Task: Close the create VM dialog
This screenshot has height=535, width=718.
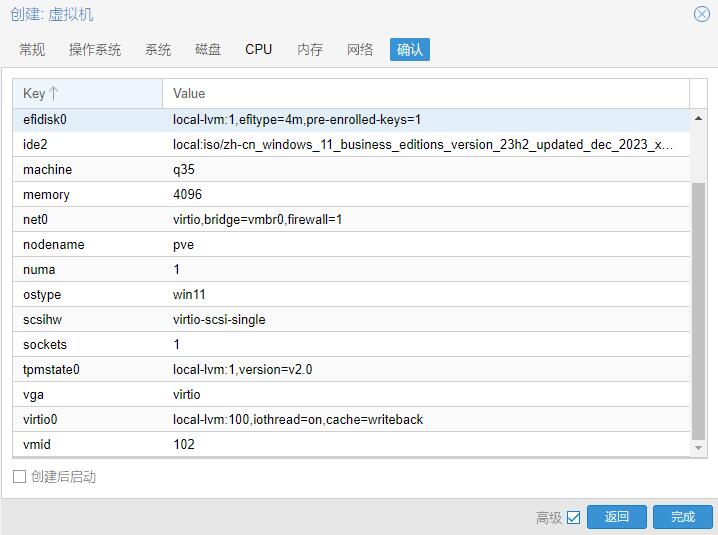Action: [702, 14]
